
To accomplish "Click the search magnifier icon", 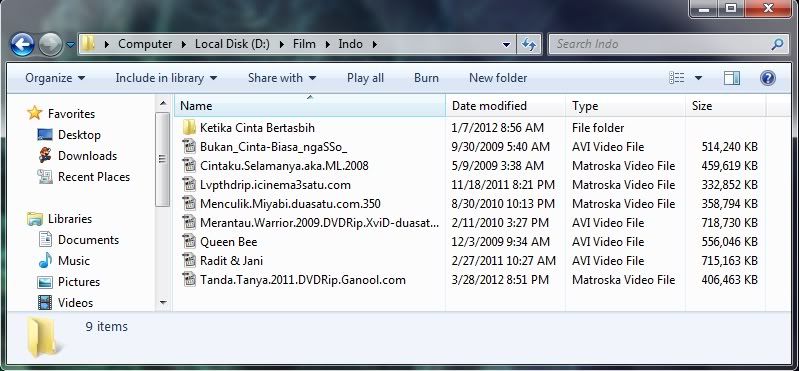I will click(778, 44).
